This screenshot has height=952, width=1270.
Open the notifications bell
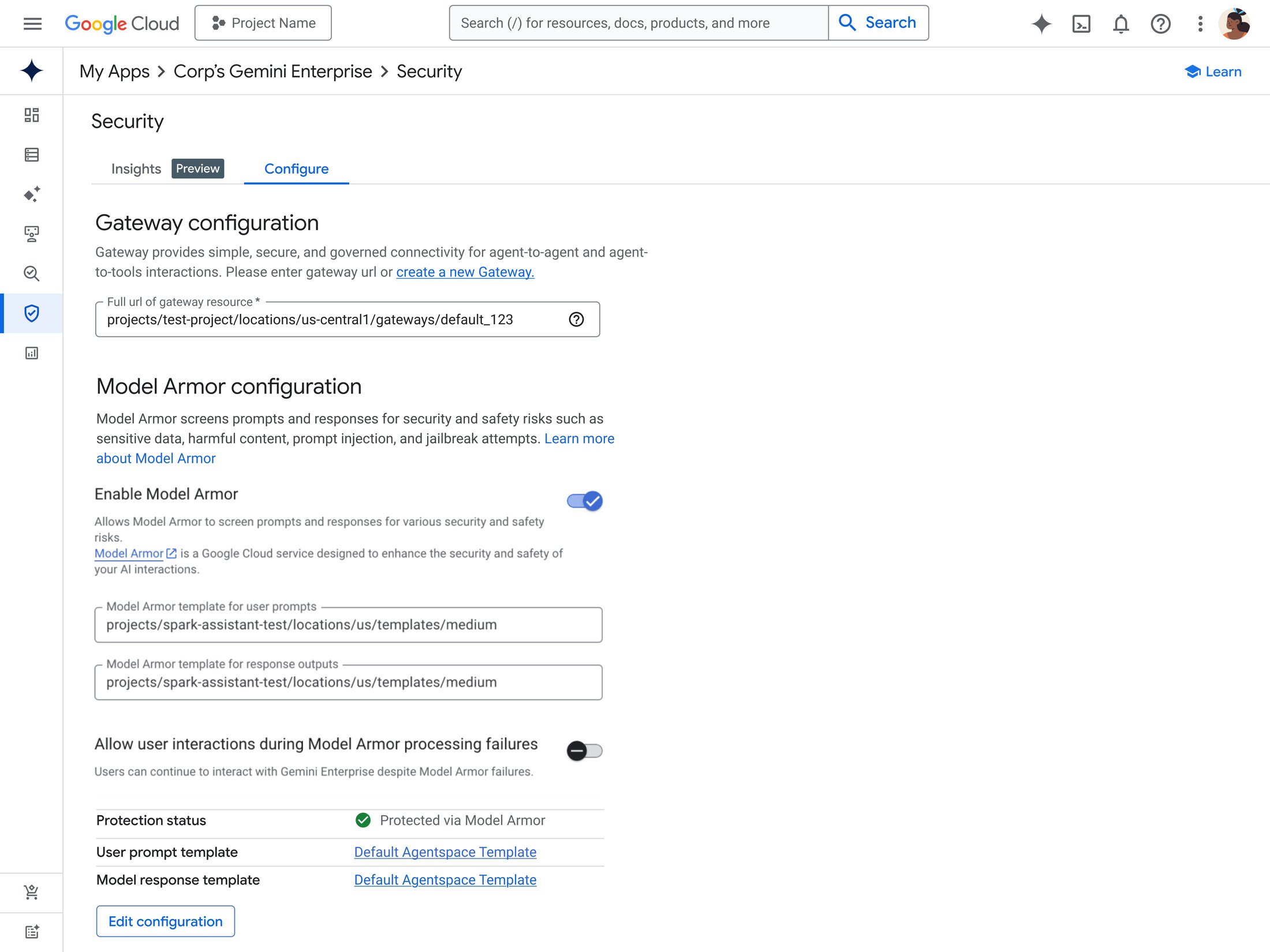[x=1121, y=23]
